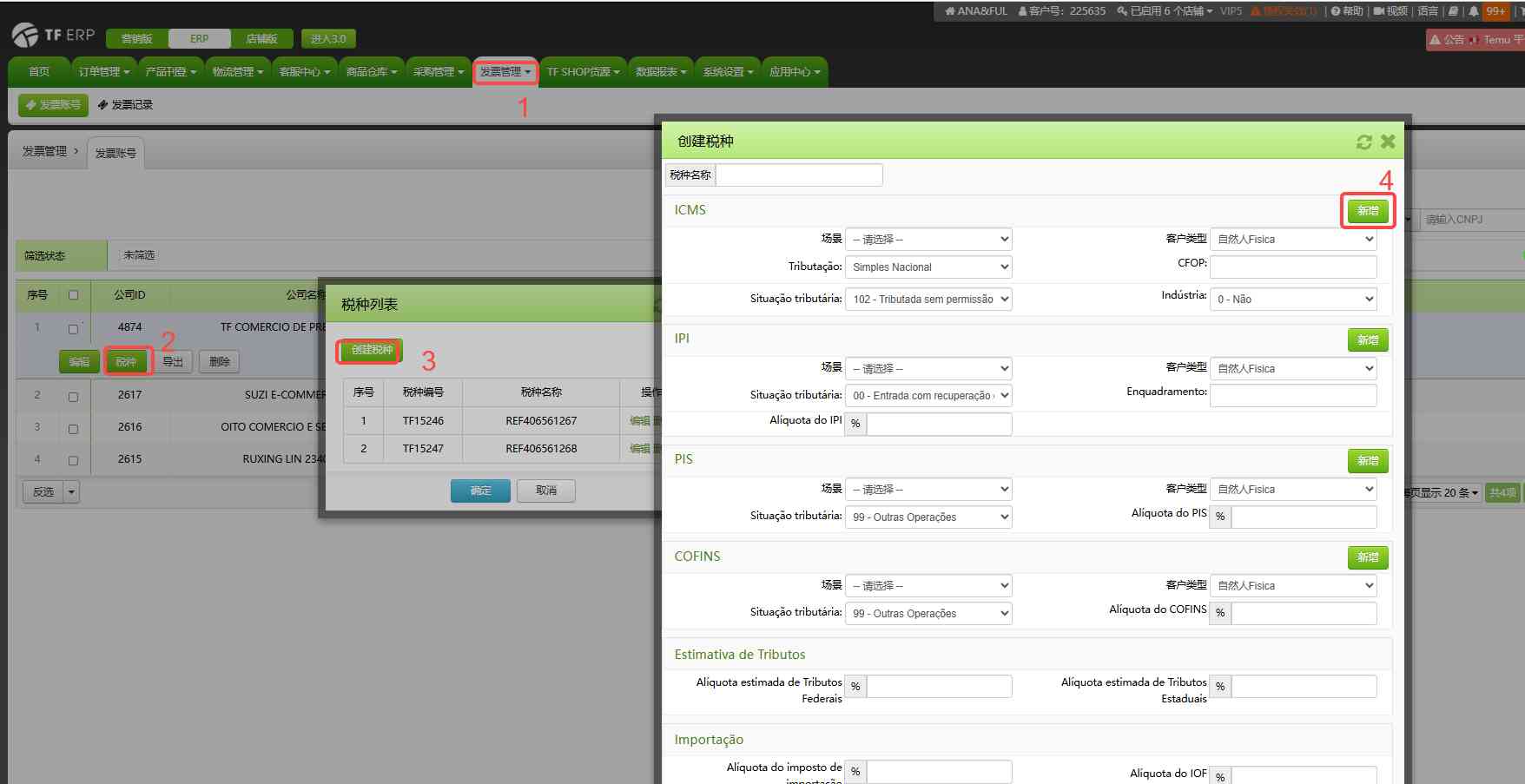Viewport: 1525px width, 784px height.
Task: Open the ICMS Tributação dropdown
Action: 928,267
